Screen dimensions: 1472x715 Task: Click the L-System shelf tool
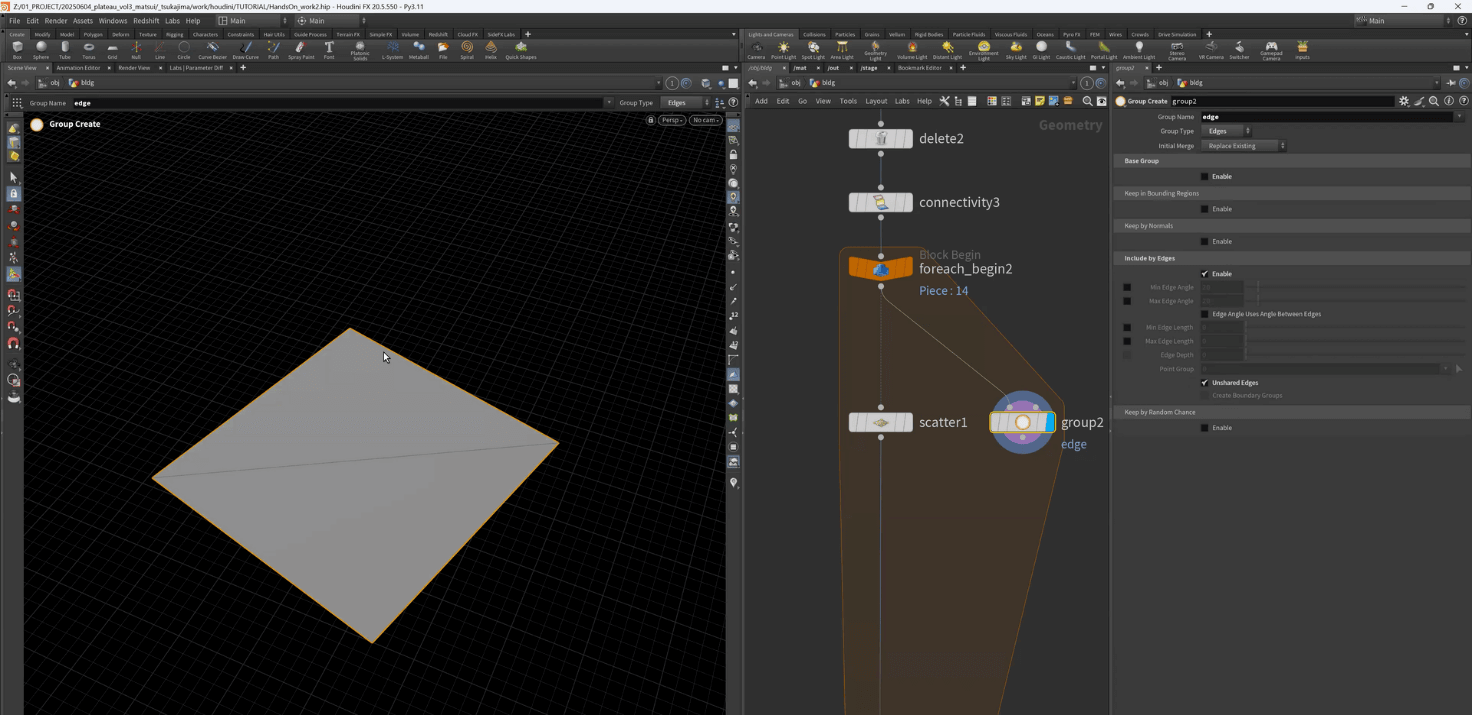[394, 48]
